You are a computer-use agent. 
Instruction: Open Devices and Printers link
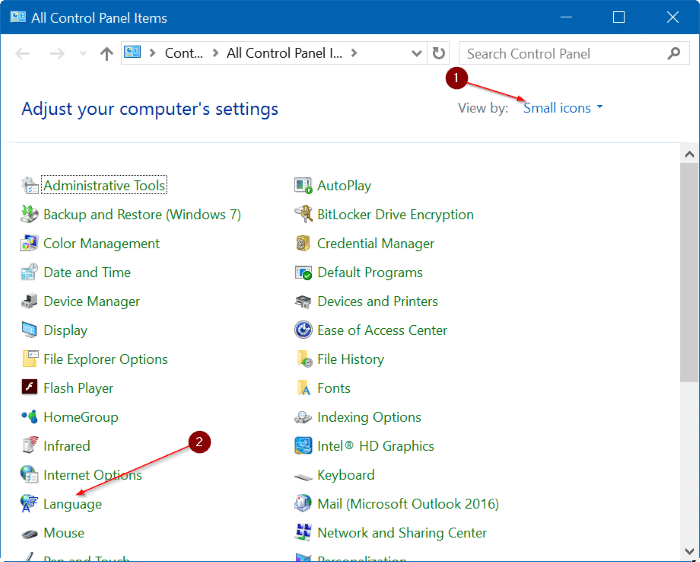tap(377, 301)
